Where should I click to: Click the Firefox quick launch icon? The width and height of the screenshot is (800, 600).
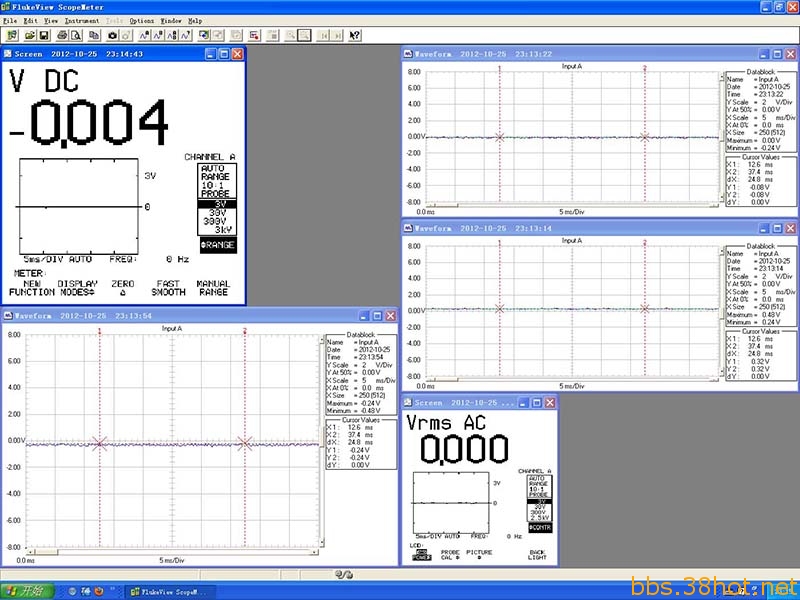pos(98,591)
